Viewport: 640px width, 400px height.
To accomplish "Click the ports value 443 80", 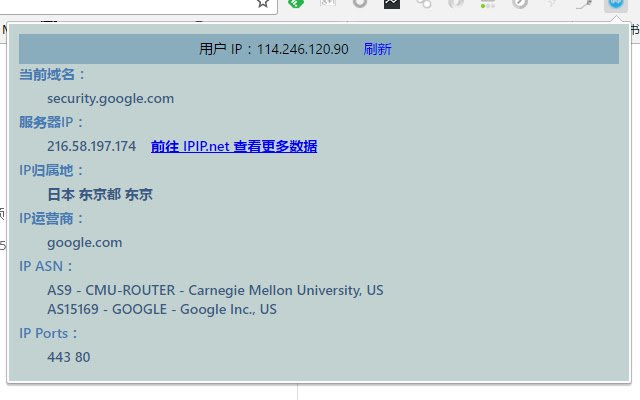I will [x=69, y=357].
